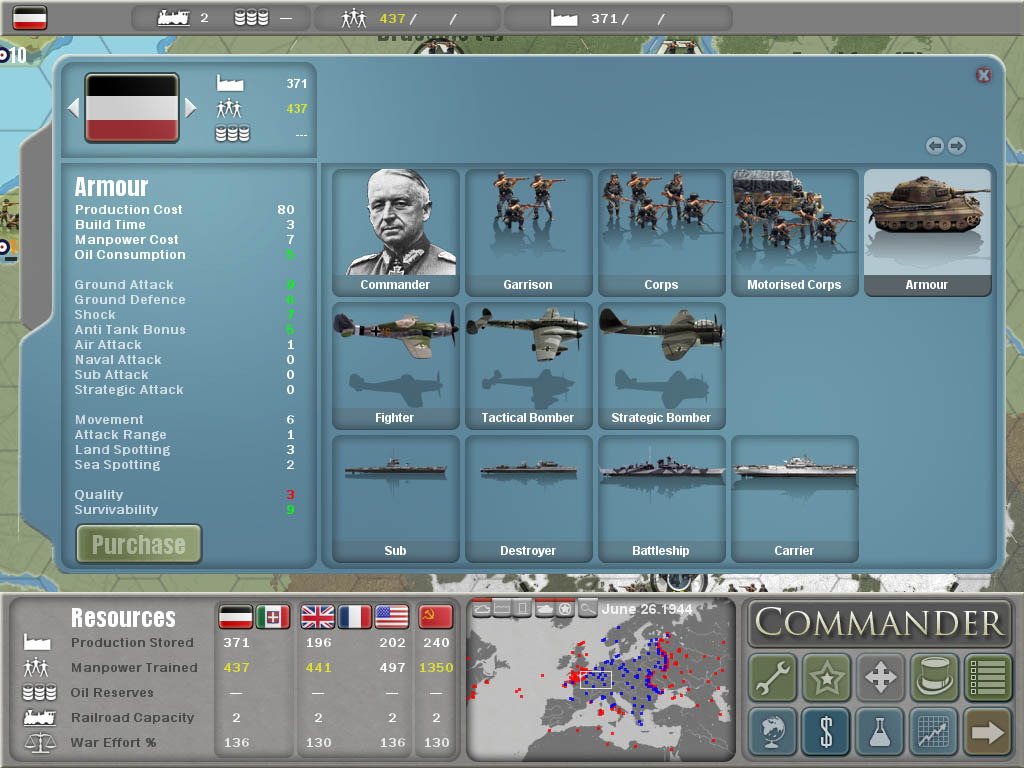Select United Kingdom flag in Resources

pyautogui.click(x=317, y=616)
